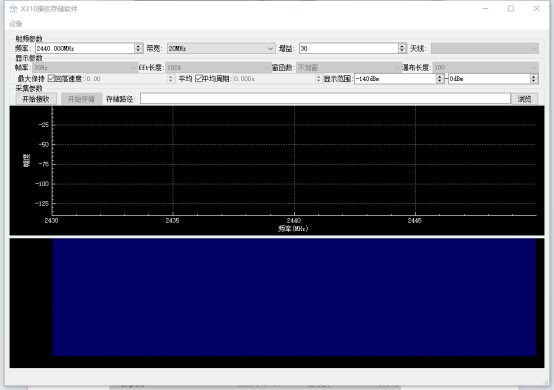The image size is (554, 390).
Task: Open the antenna (天线) dropdown
Action: pos(485,48)
